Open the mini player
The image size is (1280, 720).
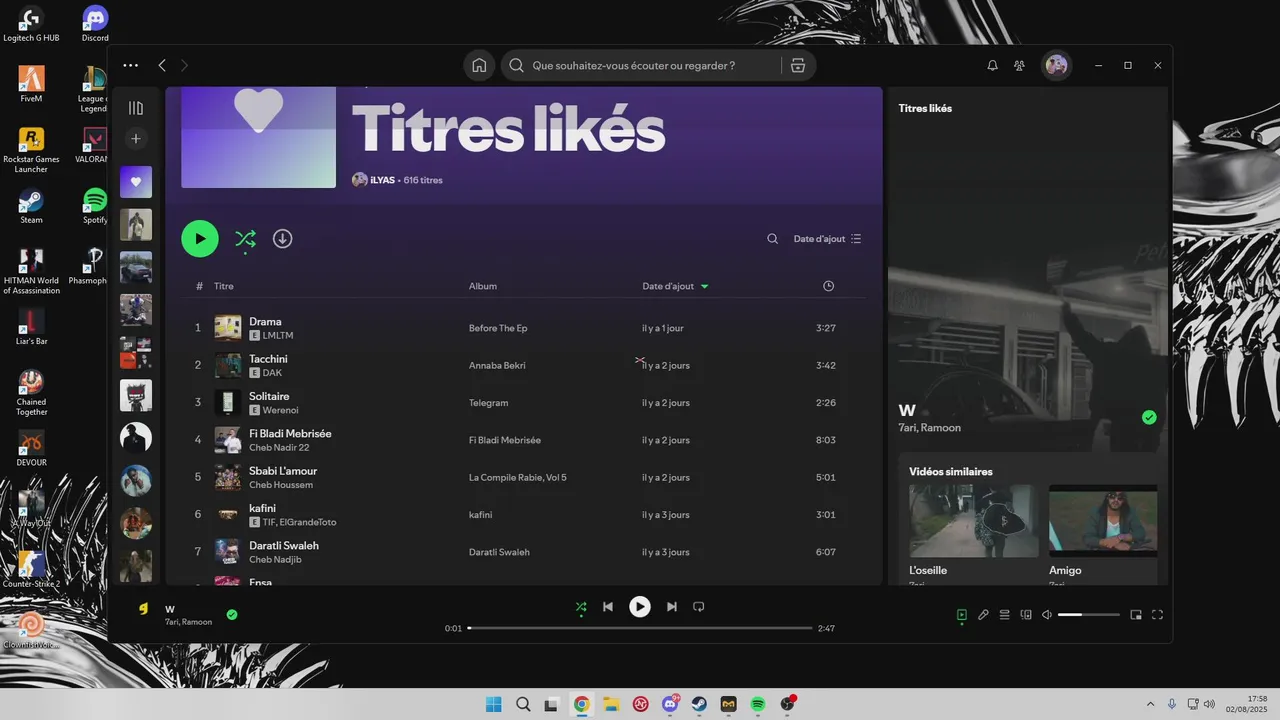click(x=1136, y=615)
